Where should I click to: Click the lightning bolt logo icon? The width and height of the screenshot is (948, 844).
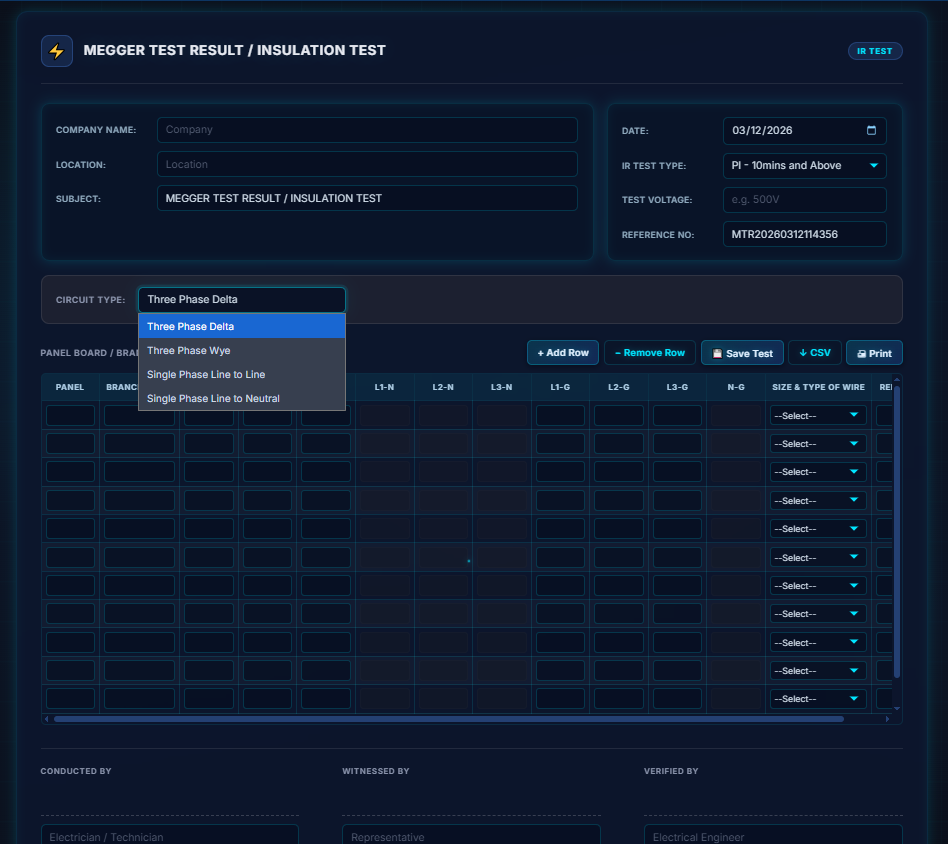(56, 51)
